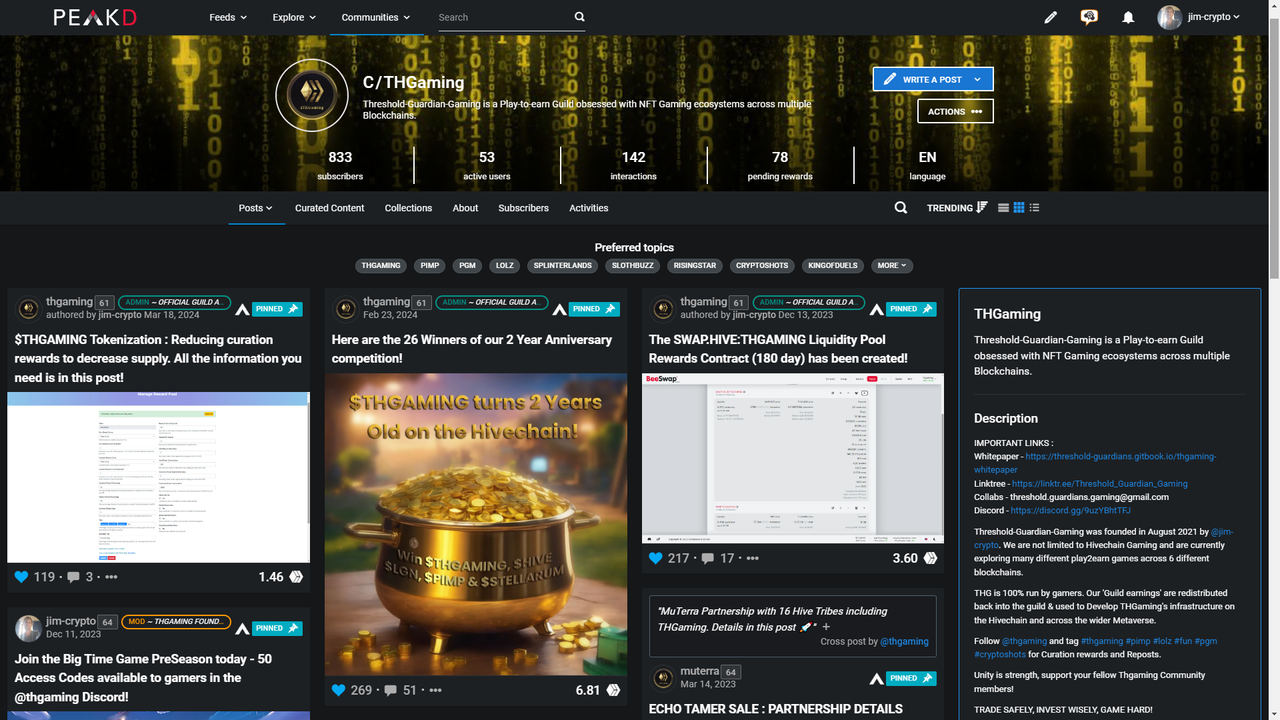Click the muterra author avatar
1280x720 pixels.
coord(663,678)
